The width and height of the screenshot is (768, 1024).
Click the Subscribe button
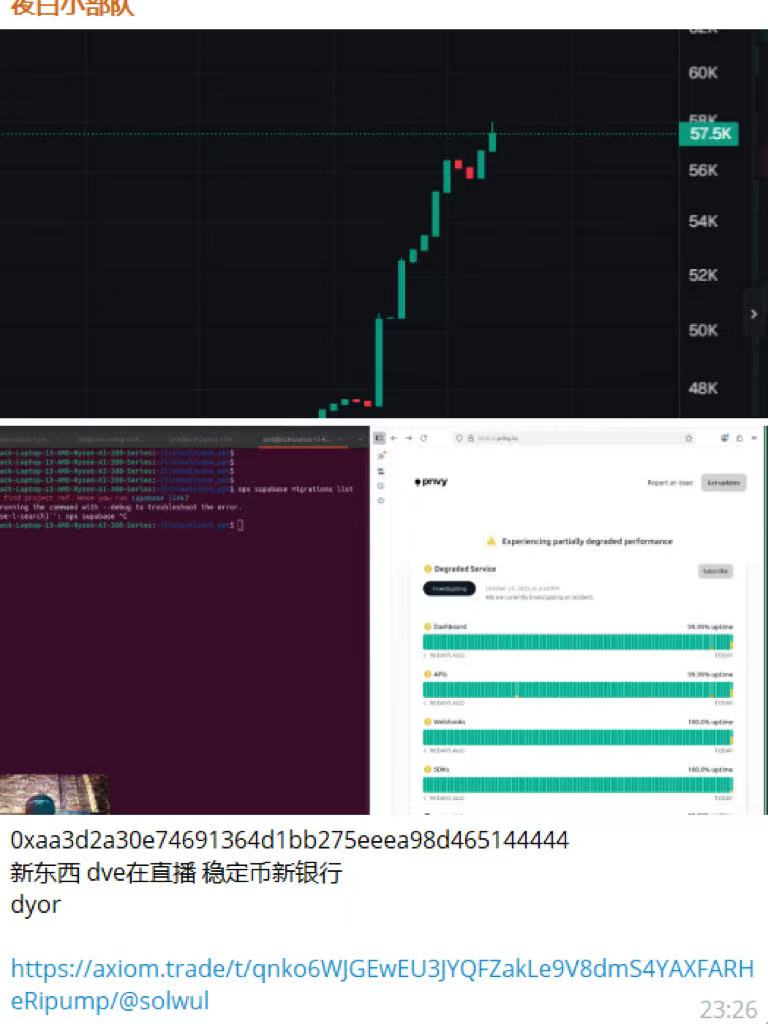715,571
